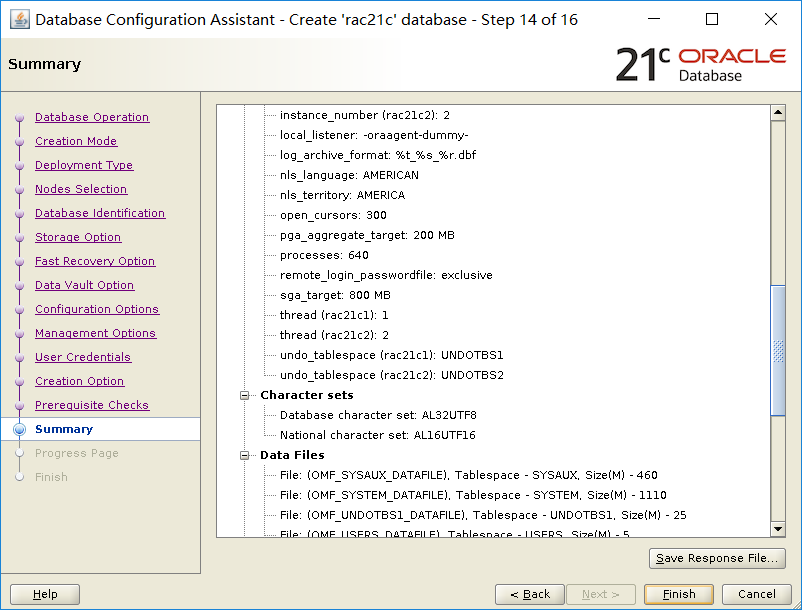Go to Management Options step

coord(95,333)
